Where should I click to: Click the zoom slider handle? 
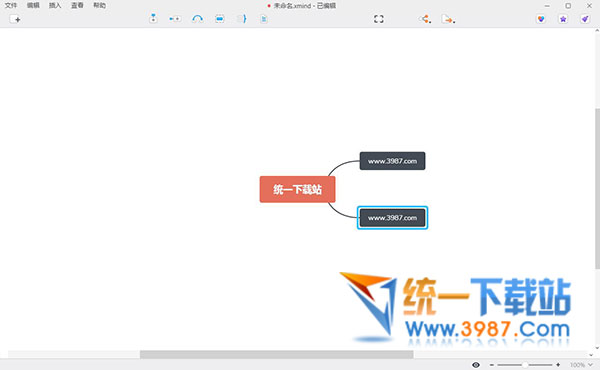[525, 365]
